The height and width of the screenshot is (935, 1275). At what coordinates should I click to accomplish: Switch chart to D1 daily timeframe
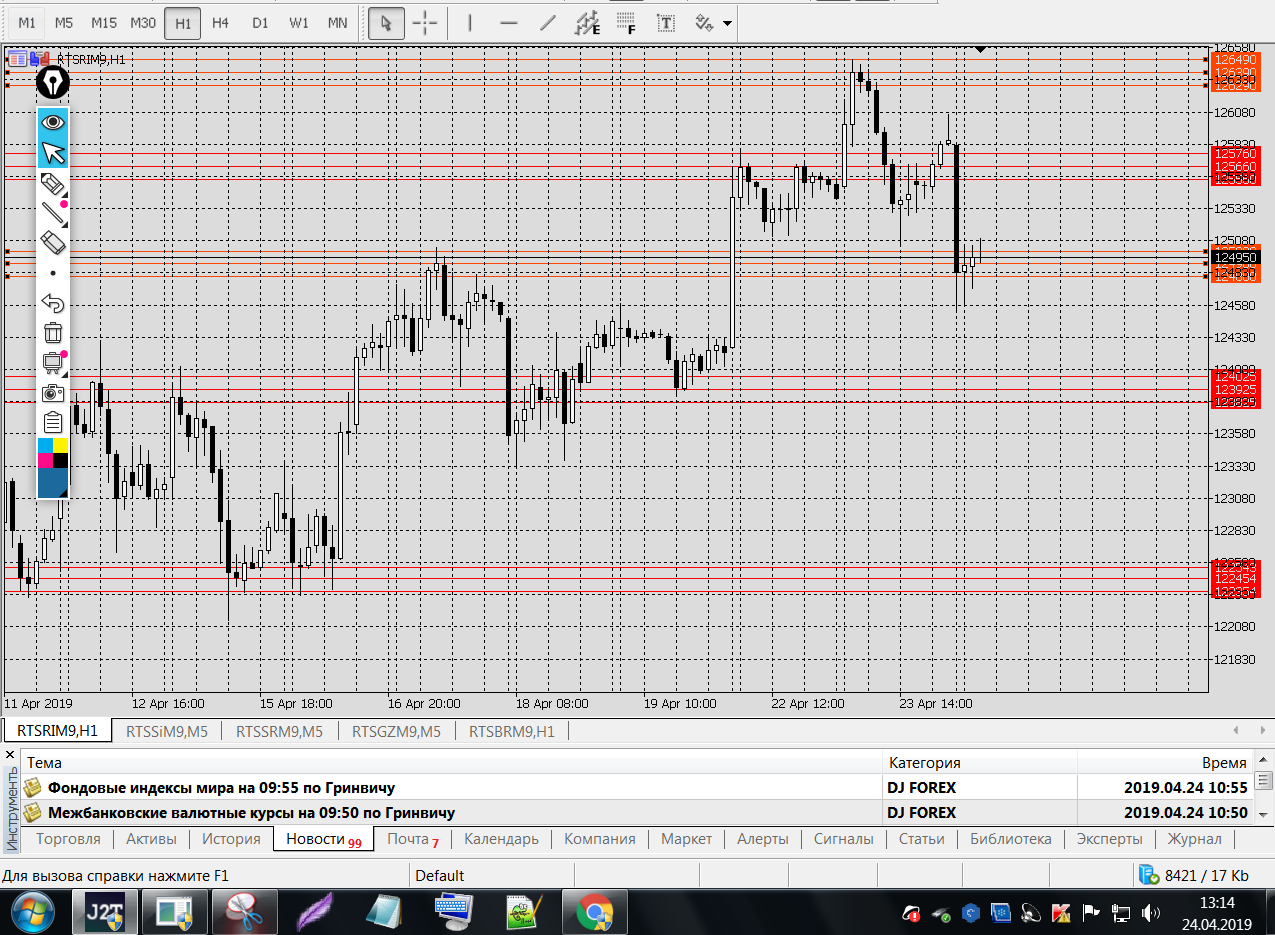click(x=260, y=22)
